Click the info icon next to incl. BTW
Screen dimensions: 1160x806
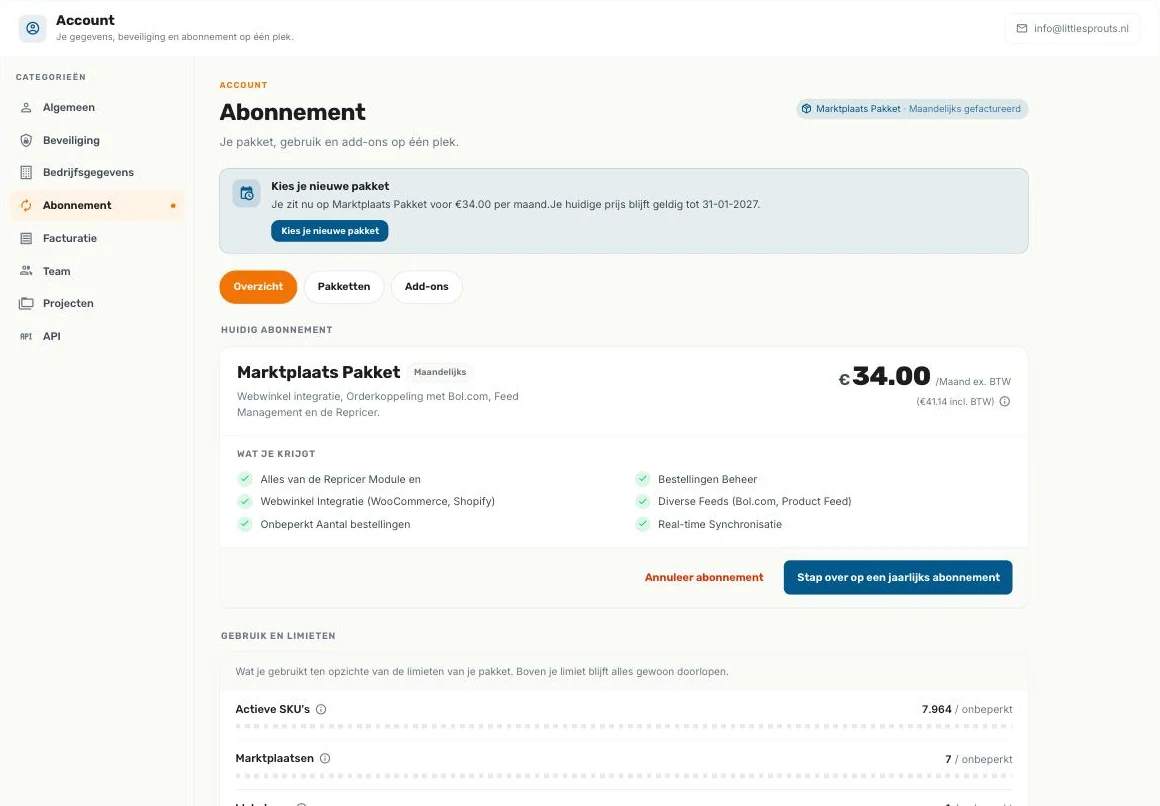point(1005,402)
